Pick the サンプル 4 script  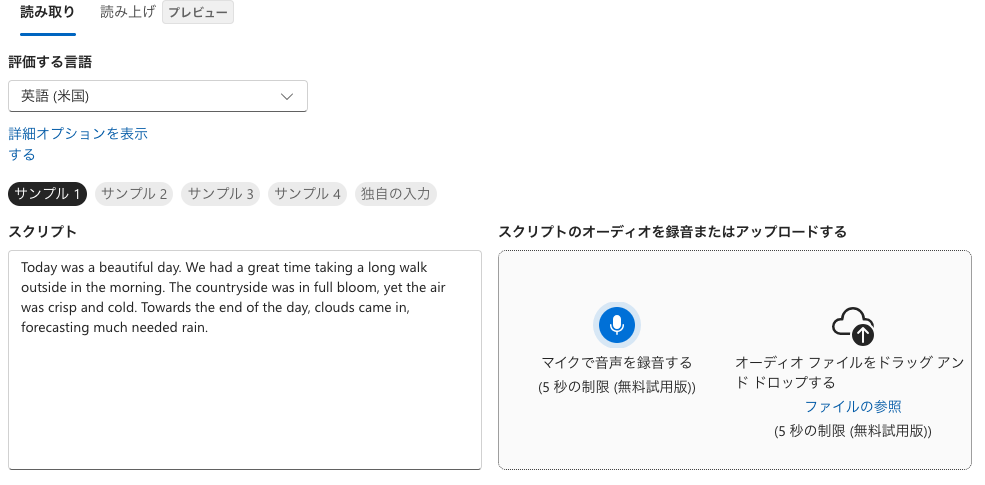[x=307, y=193]
